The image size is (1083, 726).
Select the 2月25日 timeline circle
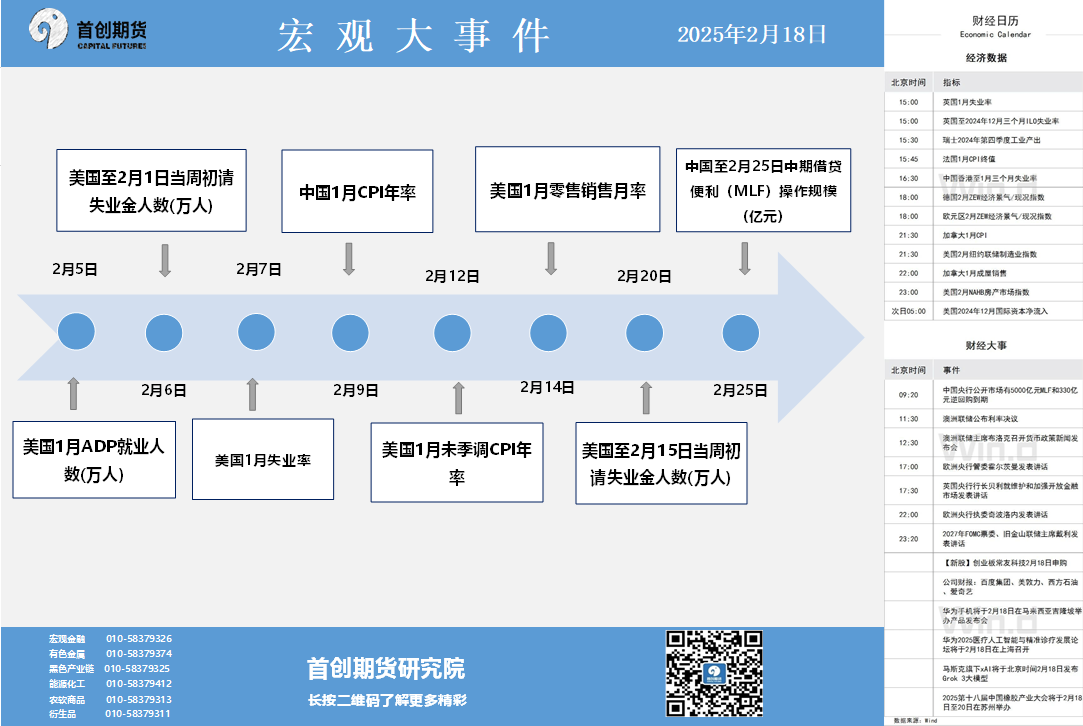click(740, 331)
